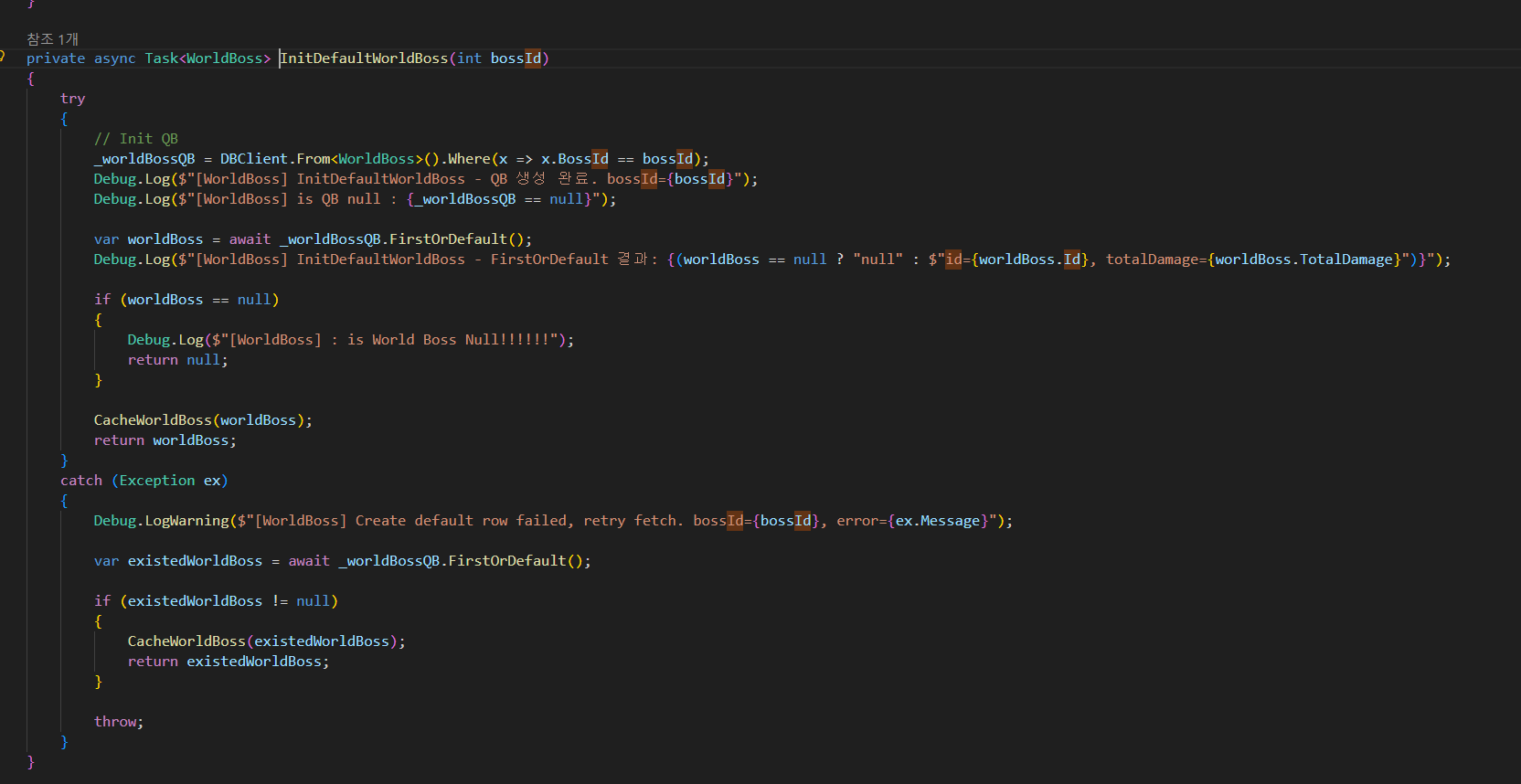Place cursor on the 'try' keyword

[72, 99]
